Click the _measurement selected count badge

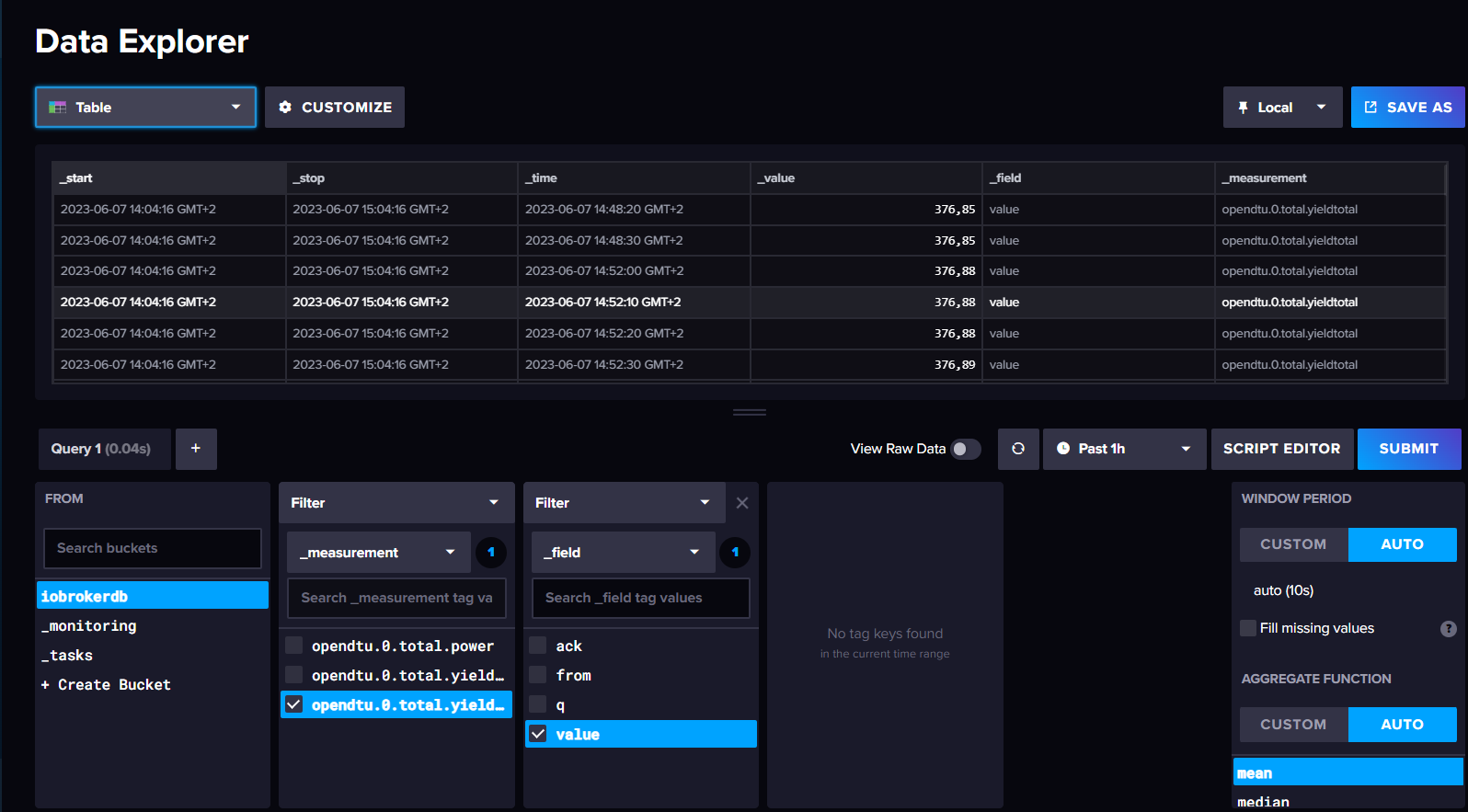point(491,553)
